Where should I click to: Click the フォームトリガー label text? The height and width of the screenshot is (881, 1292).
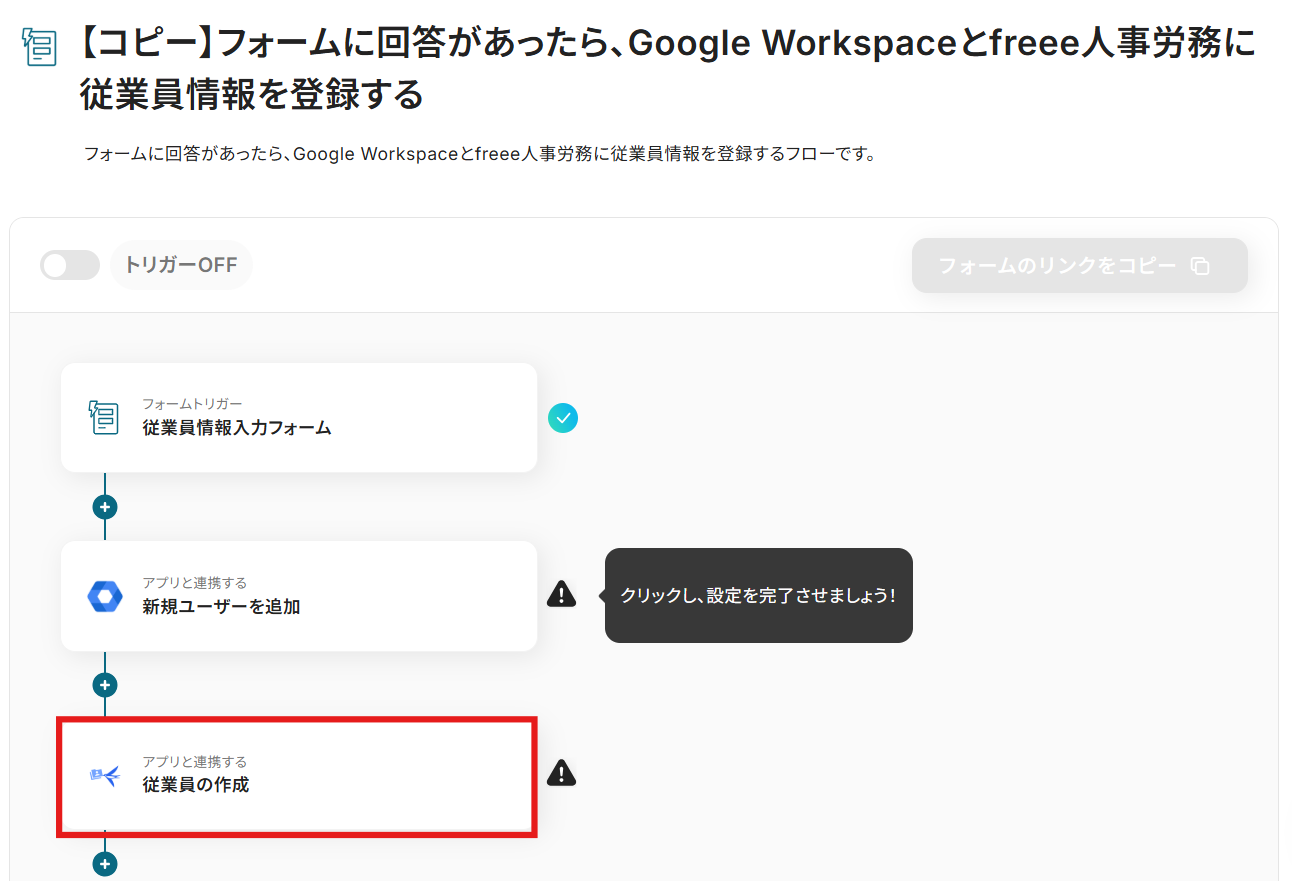coord(192,404)
